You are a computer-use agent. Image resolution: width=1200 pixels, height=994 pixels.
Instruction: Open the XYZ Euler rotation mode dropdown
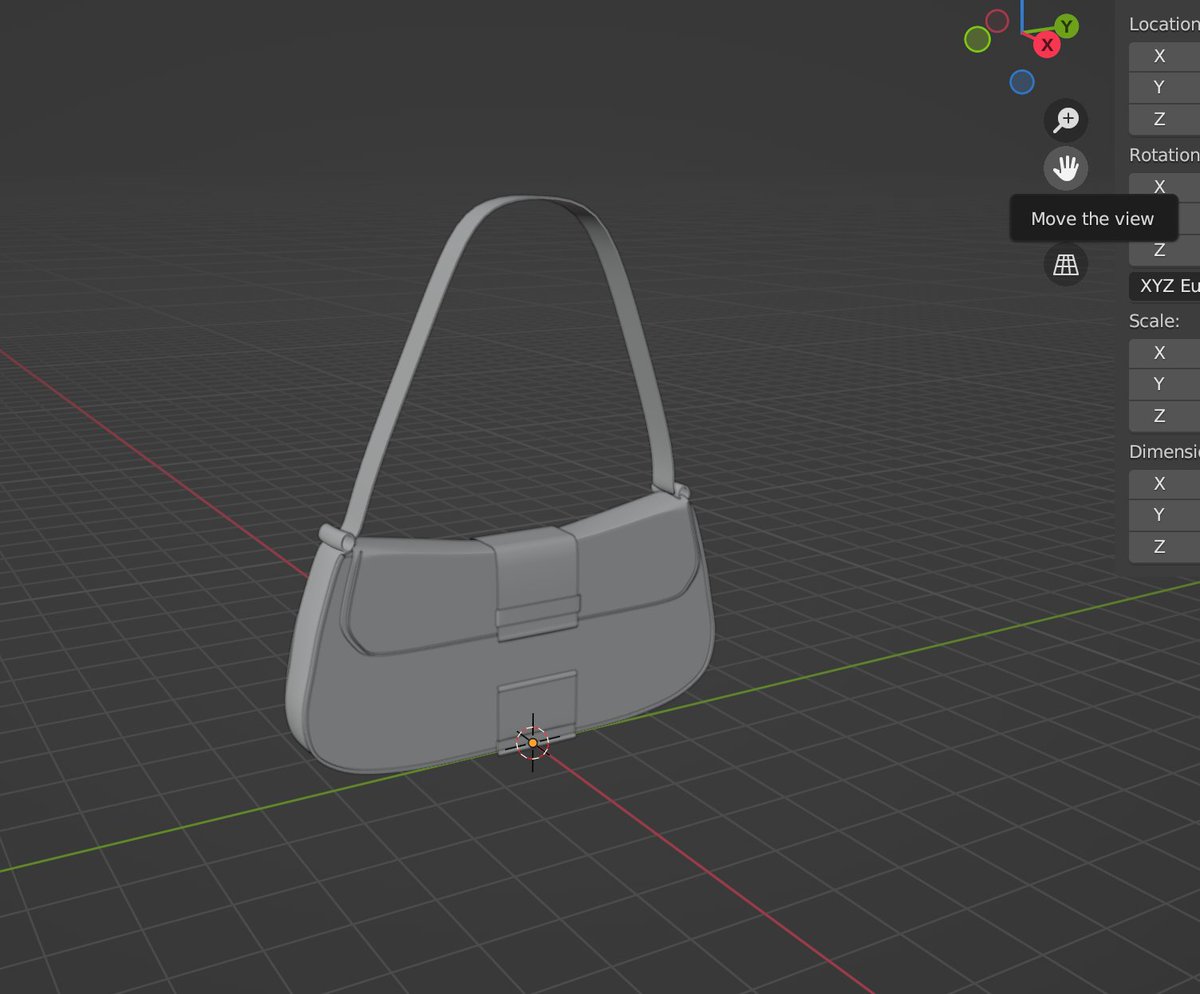(x=1164, y=286)
